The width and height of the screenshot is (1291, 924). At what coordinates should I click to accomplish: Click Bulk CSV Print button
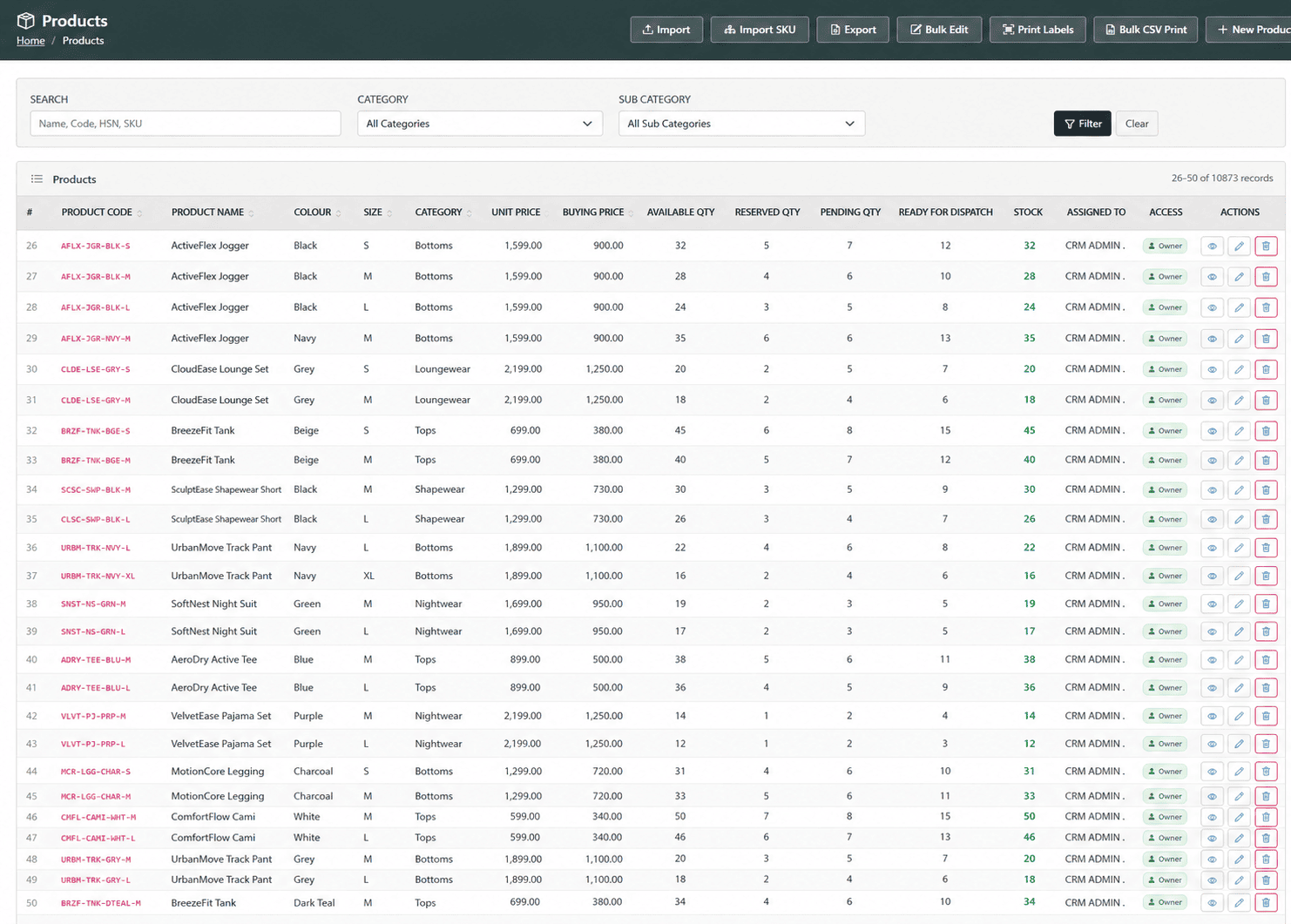[1146, 30]
